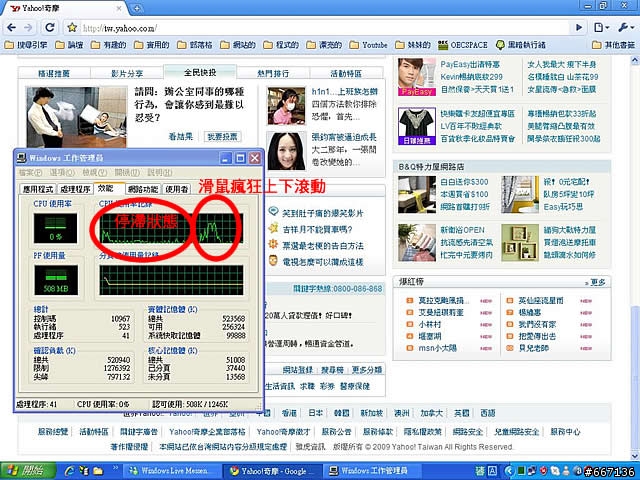This screenshot has width=640, height=480.
Task: Switch to the 應用程式 tab in Task Manager
Action: pyautogui.click(x=38, y=189)
